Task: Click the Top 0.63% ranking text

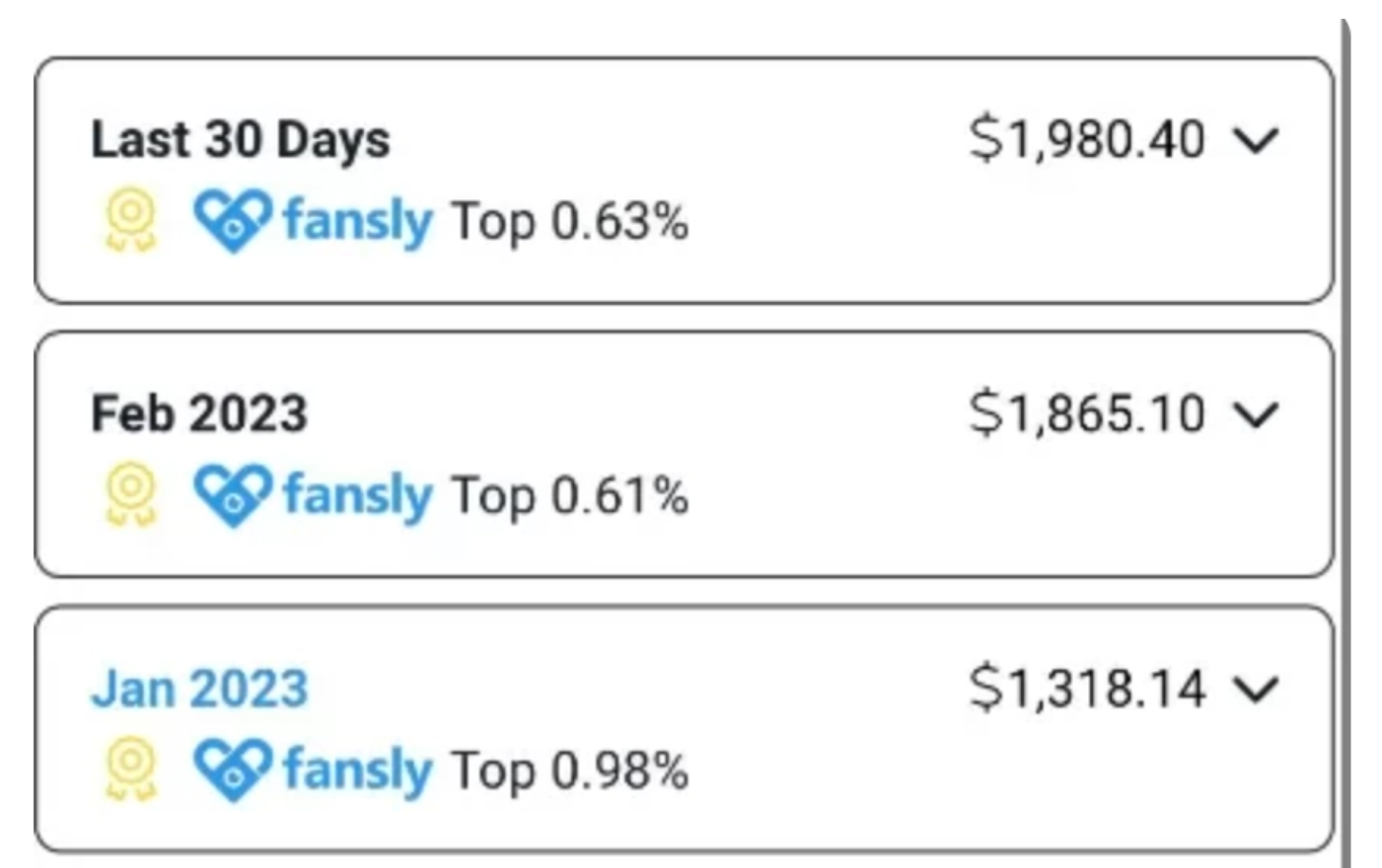Action: click(x=569, y=222)
